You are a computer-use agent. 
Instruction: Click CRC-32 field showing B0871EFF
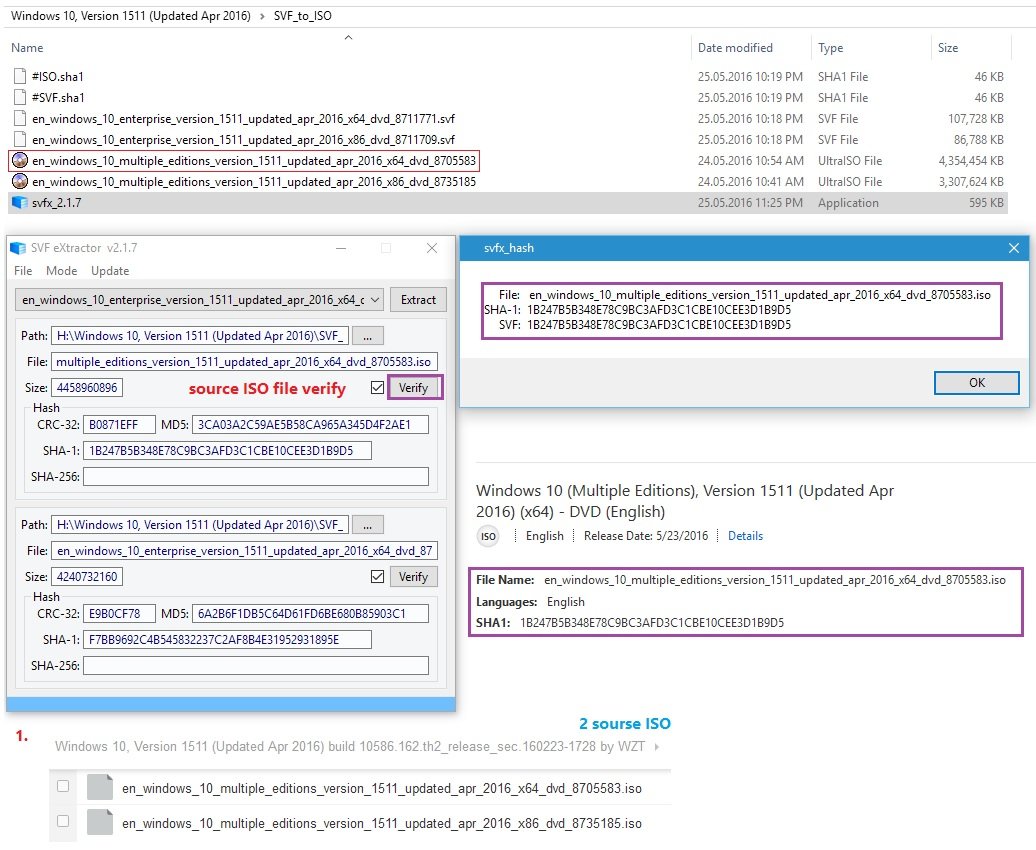(120, 425)
